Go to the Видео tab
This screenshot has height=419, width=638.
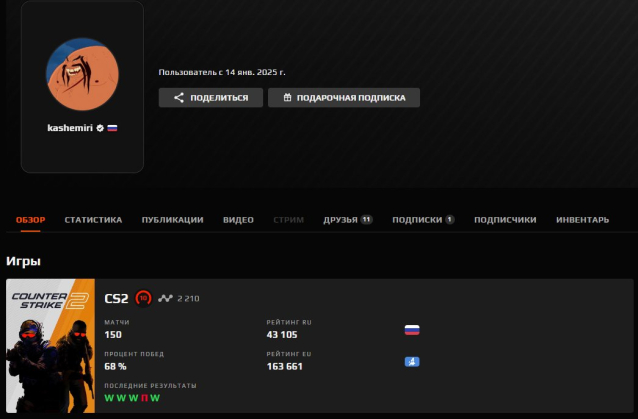click(238, 219)
